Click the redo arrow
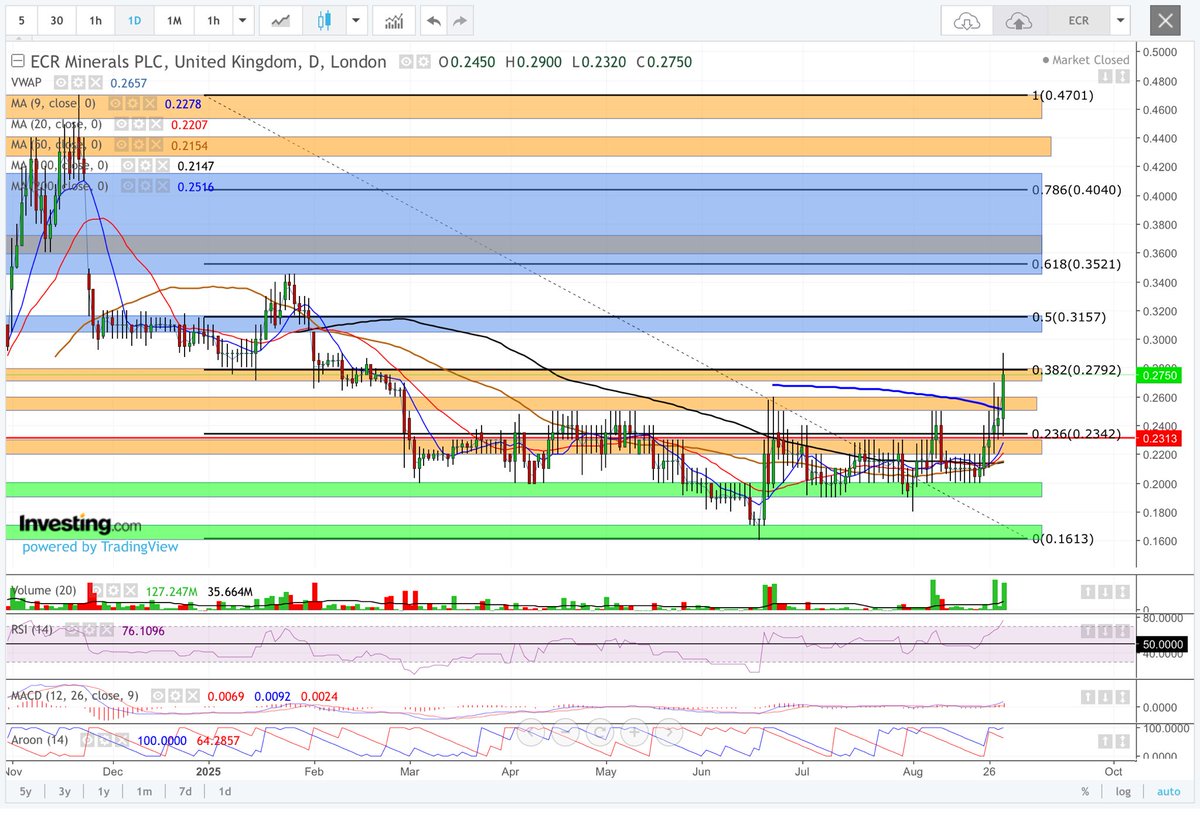 (x=460, y=20)
